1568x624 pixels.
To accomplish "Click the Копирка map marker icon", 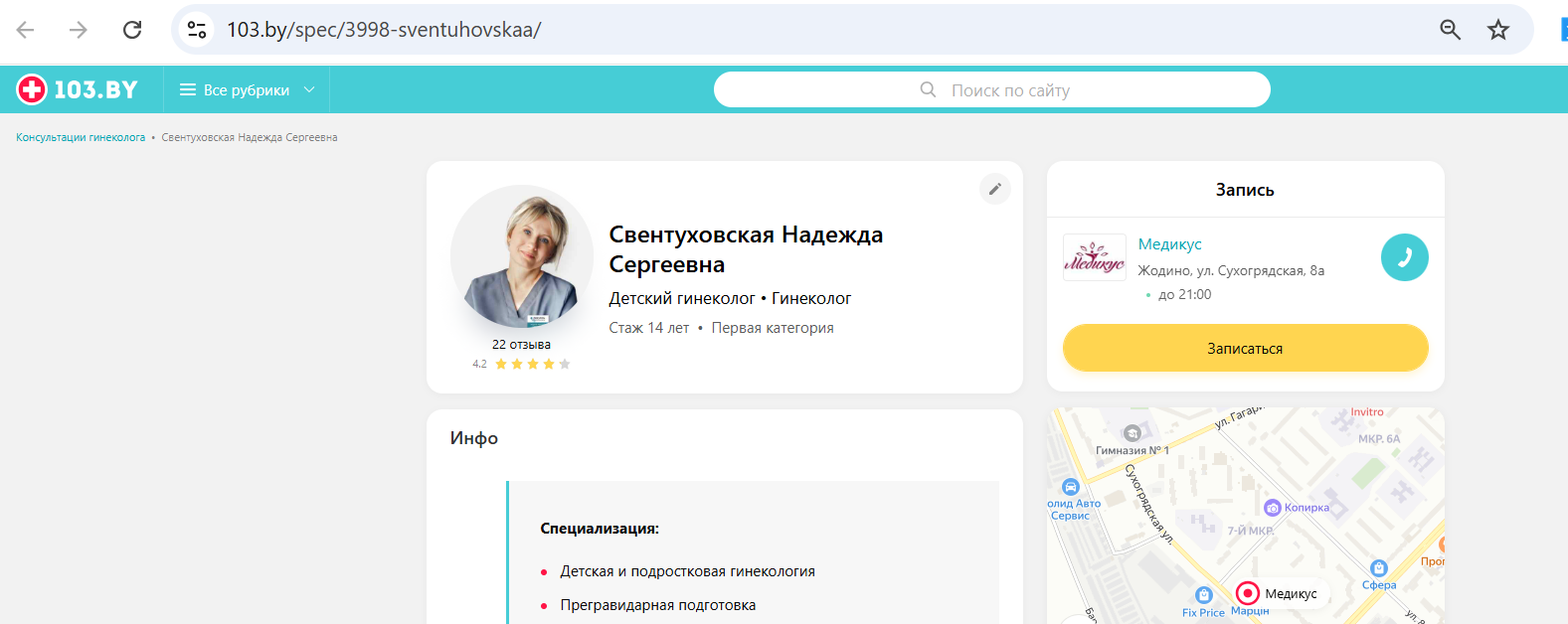I will coord(1272,508).
